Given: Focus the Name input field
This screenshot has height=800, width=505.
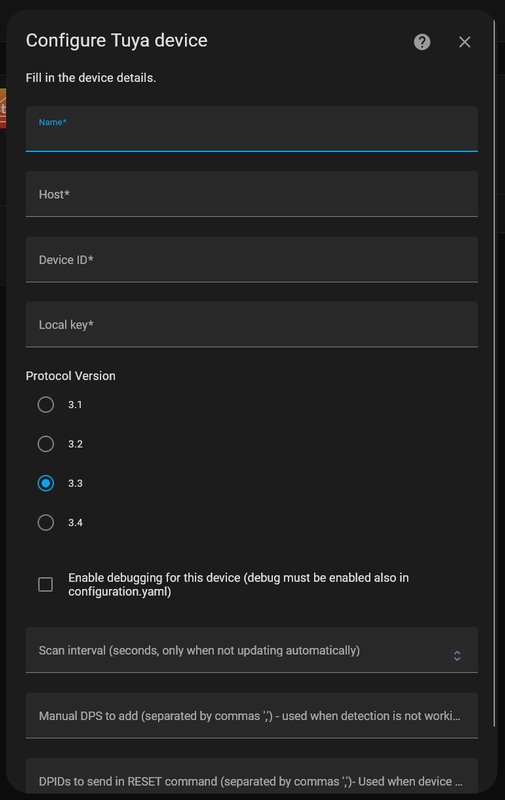Looking at the screenshot, I should [251, 129].
